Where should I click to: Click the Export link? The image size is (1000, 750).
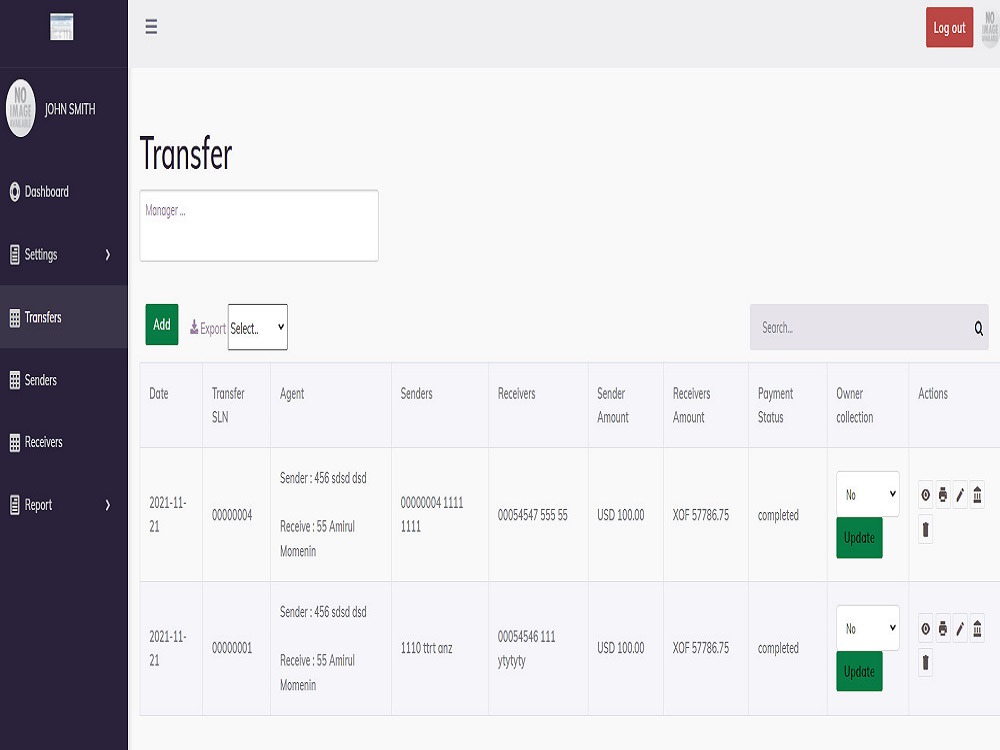(x=208, y=328)
